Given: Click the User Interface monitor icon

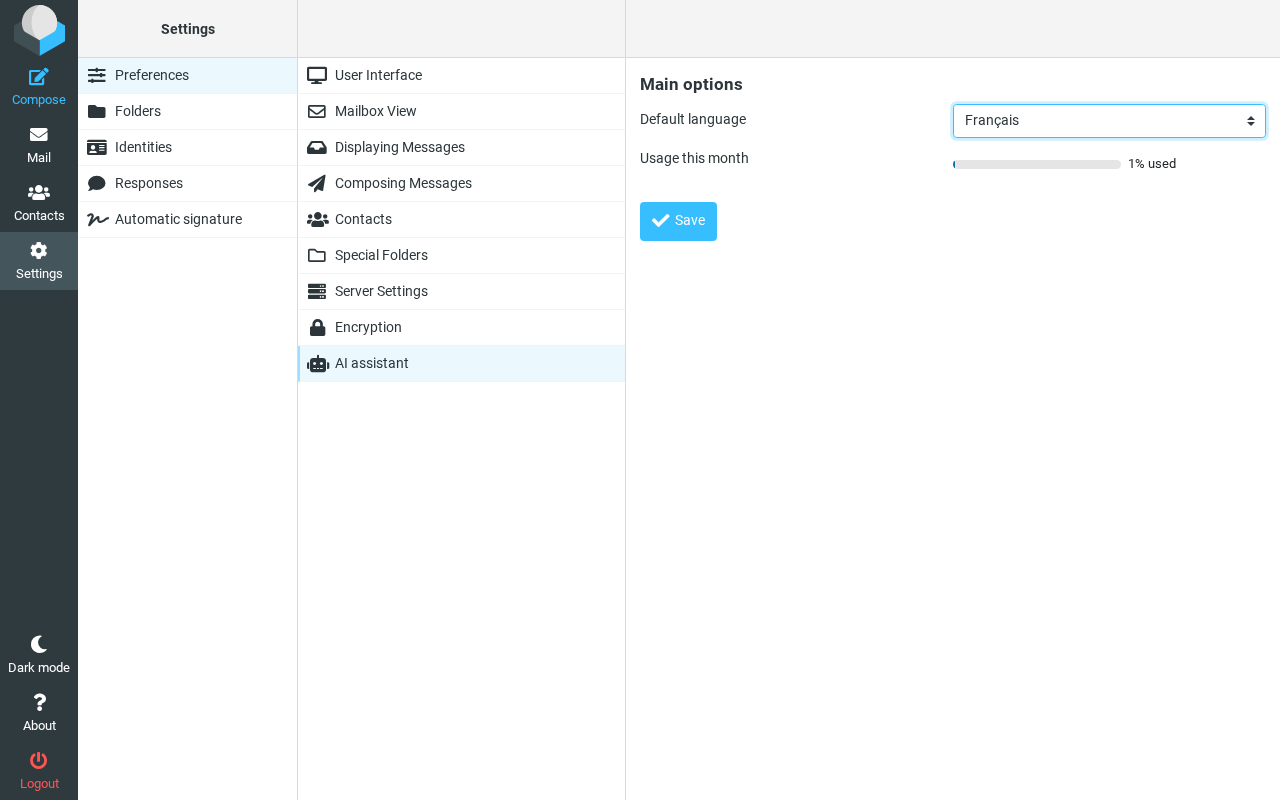Looking at the screenshot, I should click(x=317, y=75).
